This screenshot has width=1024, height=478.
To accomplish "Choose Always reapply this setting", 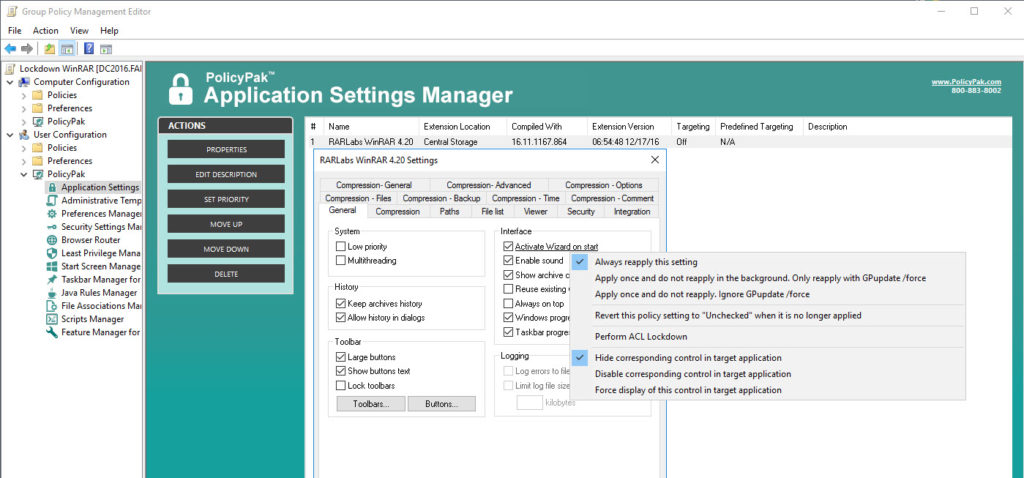I will point(646,262).
